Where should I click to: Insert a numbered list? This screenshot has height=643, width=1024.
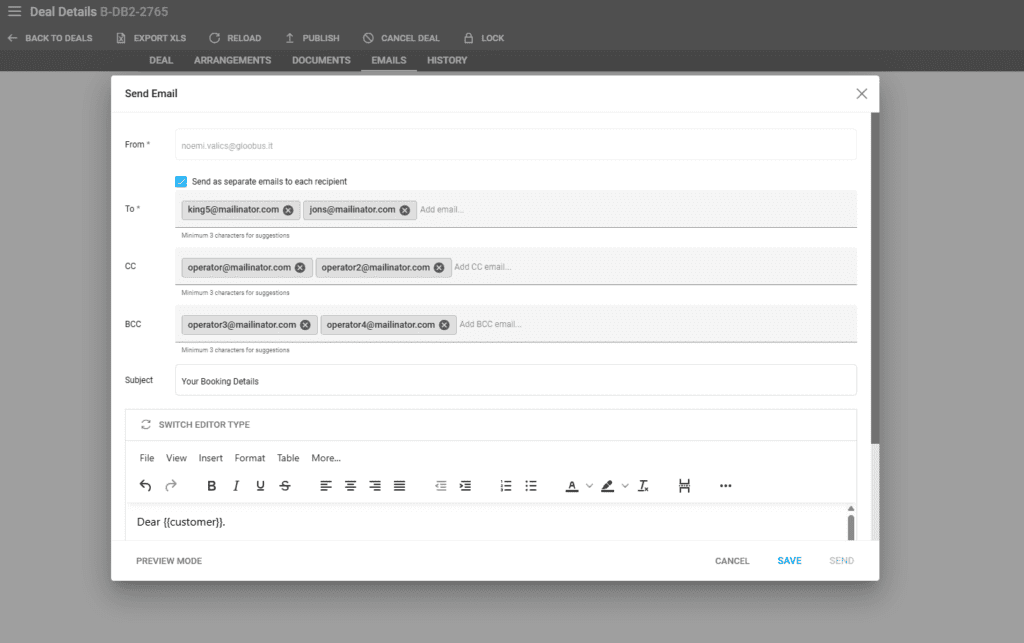pos(506,486)
